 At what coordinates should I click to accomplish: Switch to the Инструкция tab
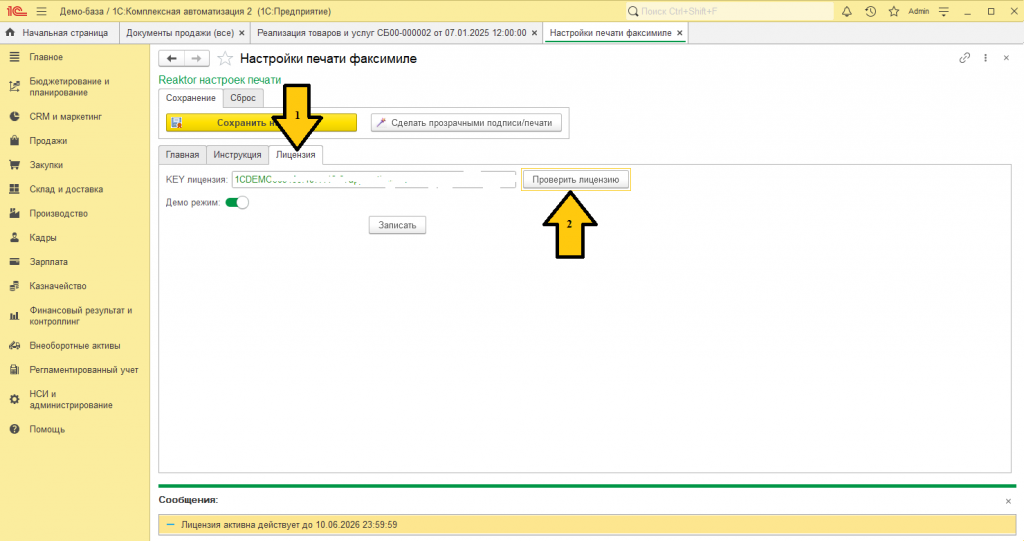[x=237, y=155]
